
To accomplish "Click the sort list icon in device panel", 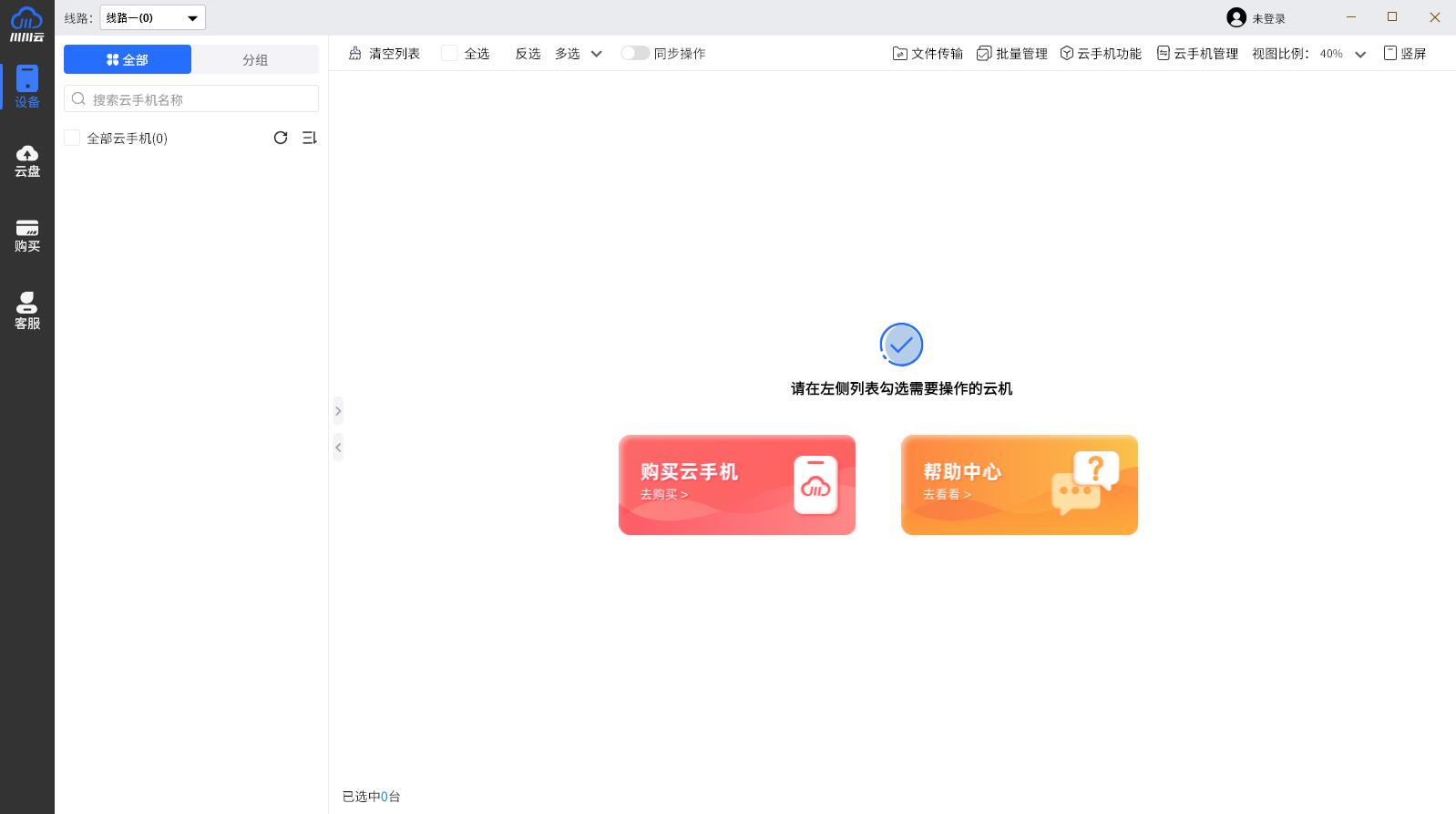I will click(310, 138).
